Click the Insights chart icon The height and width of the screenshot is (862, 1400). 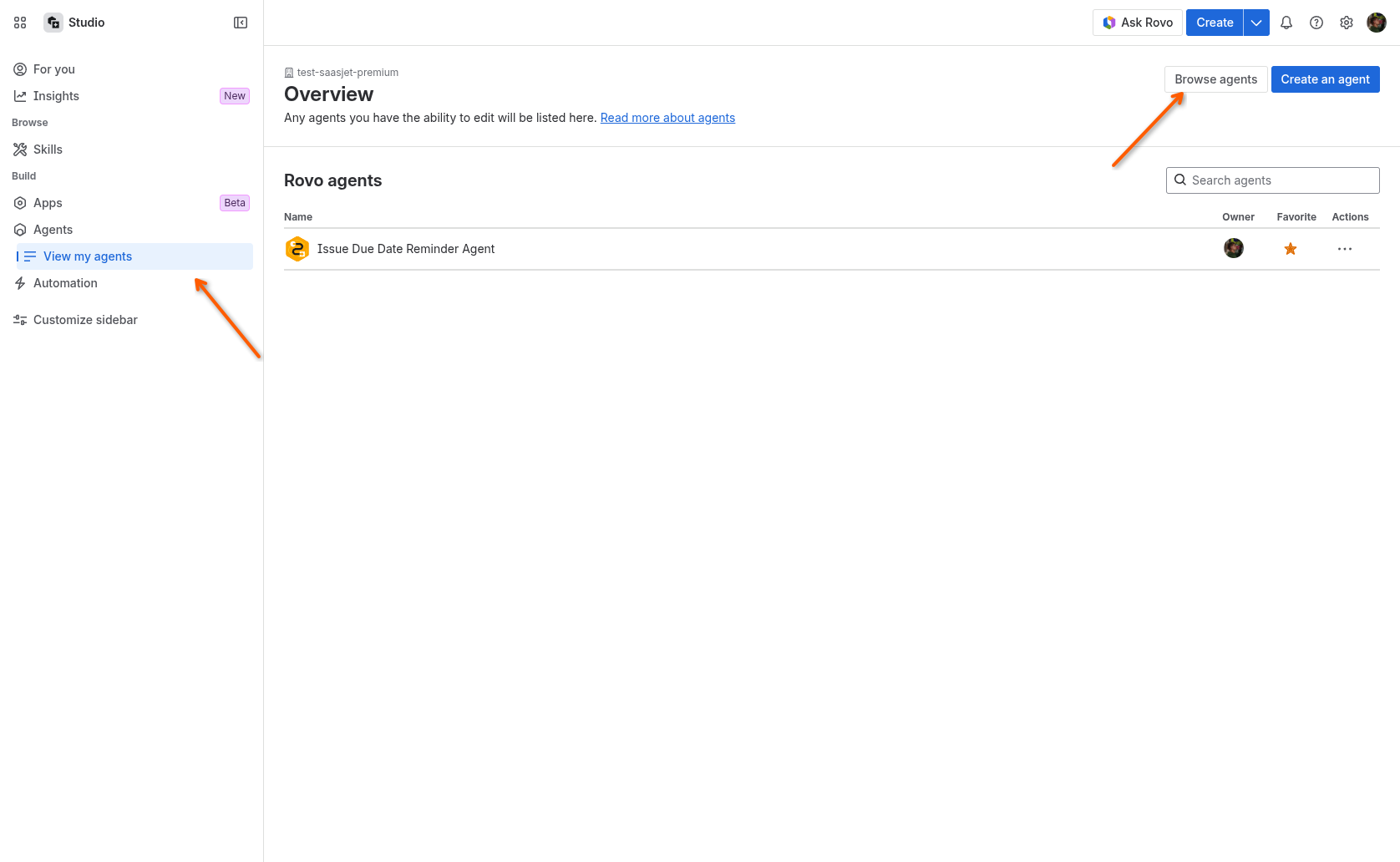[x=20, y=96]
